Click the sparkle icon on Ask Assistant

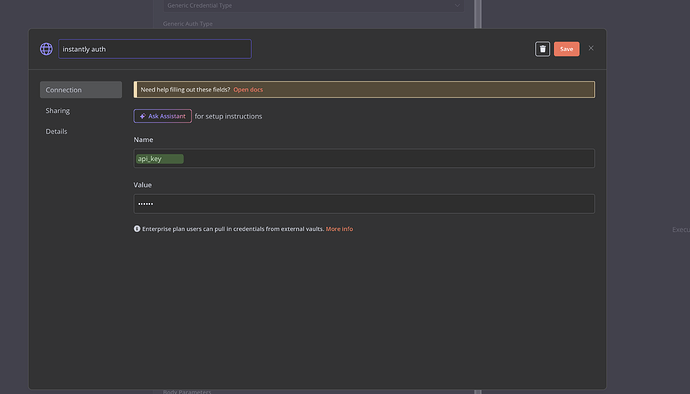(143, 116)
